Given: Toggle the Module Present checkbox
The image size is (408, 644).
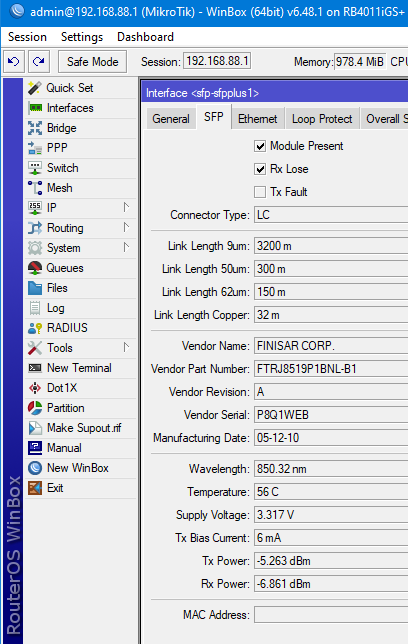Looking at the screenshot, I should pyautogui.click(x=260, y=146).
